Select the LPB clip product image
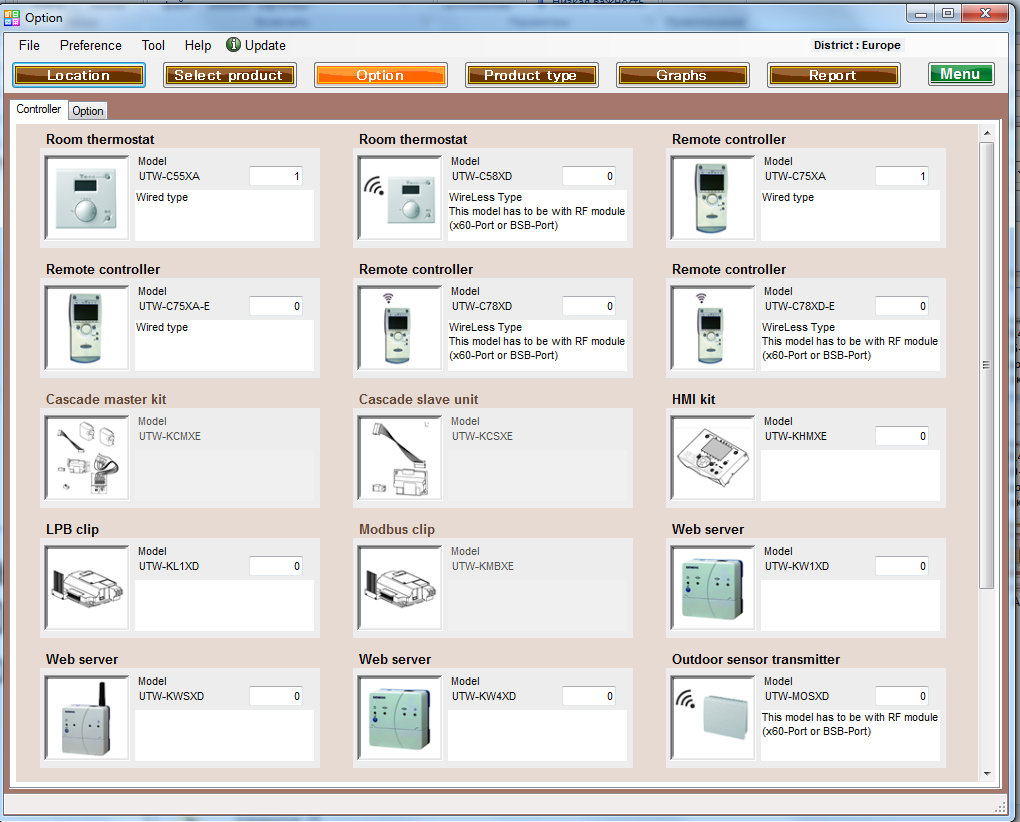This screenshot has height=822, width=1020. pyautogui.click(x=87, y=588)
